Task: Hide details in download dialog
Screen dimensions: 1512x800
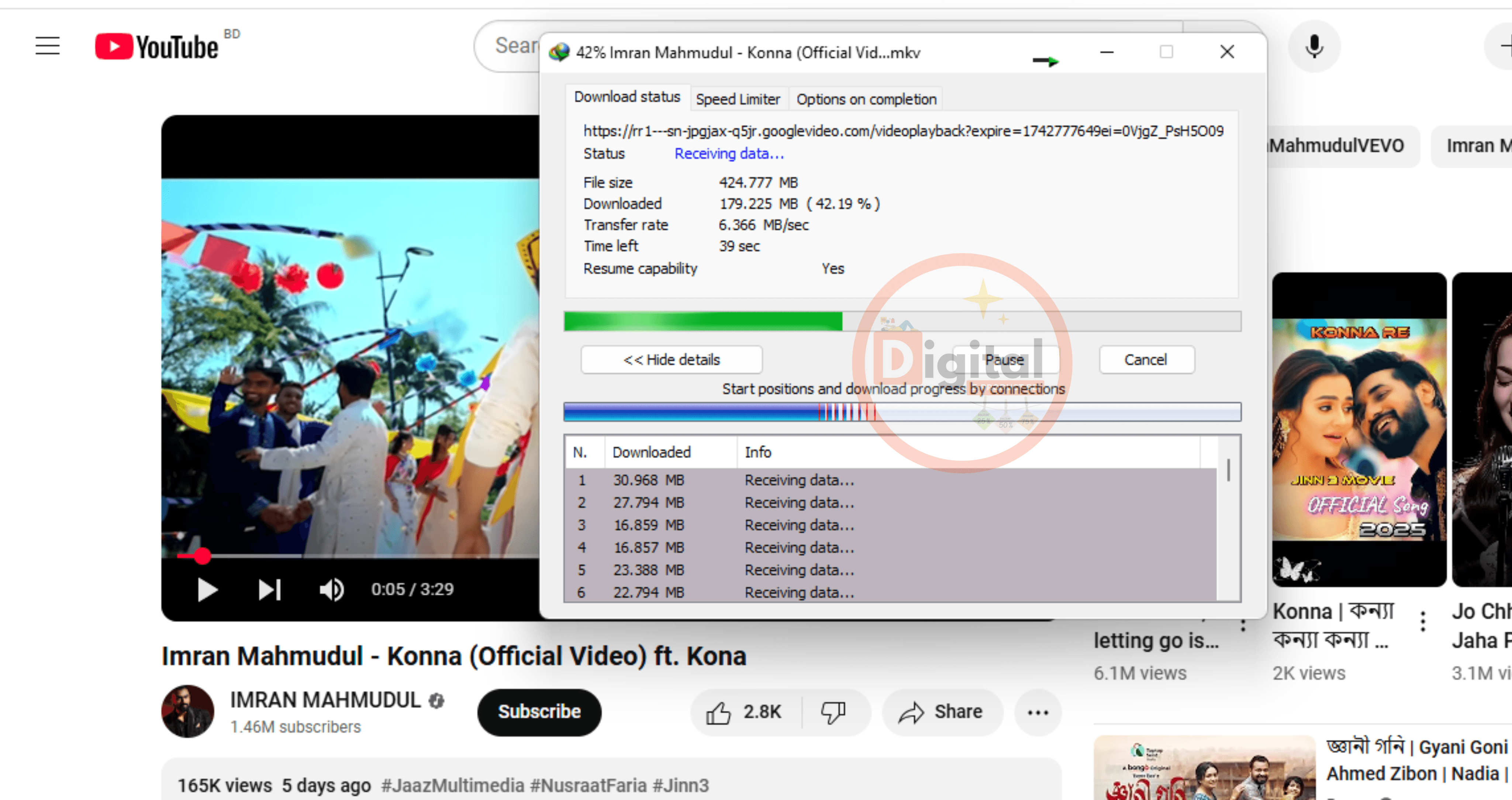Action: [x=672, y=360]
